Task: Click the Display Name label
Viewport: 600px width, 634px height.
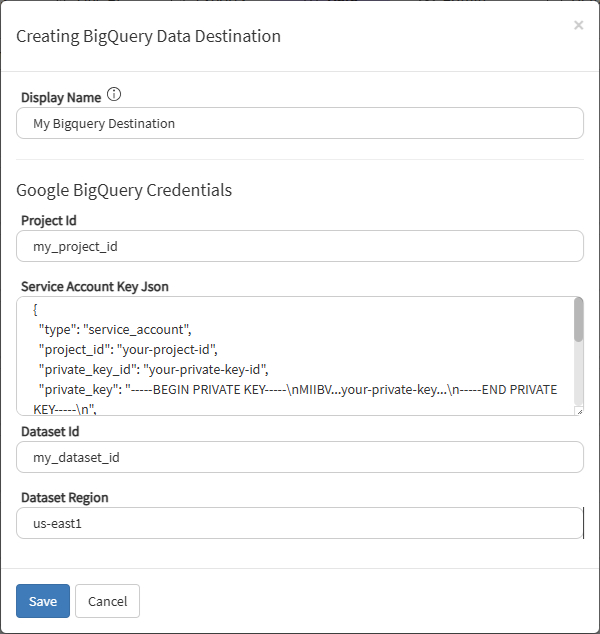Action: 61,97
